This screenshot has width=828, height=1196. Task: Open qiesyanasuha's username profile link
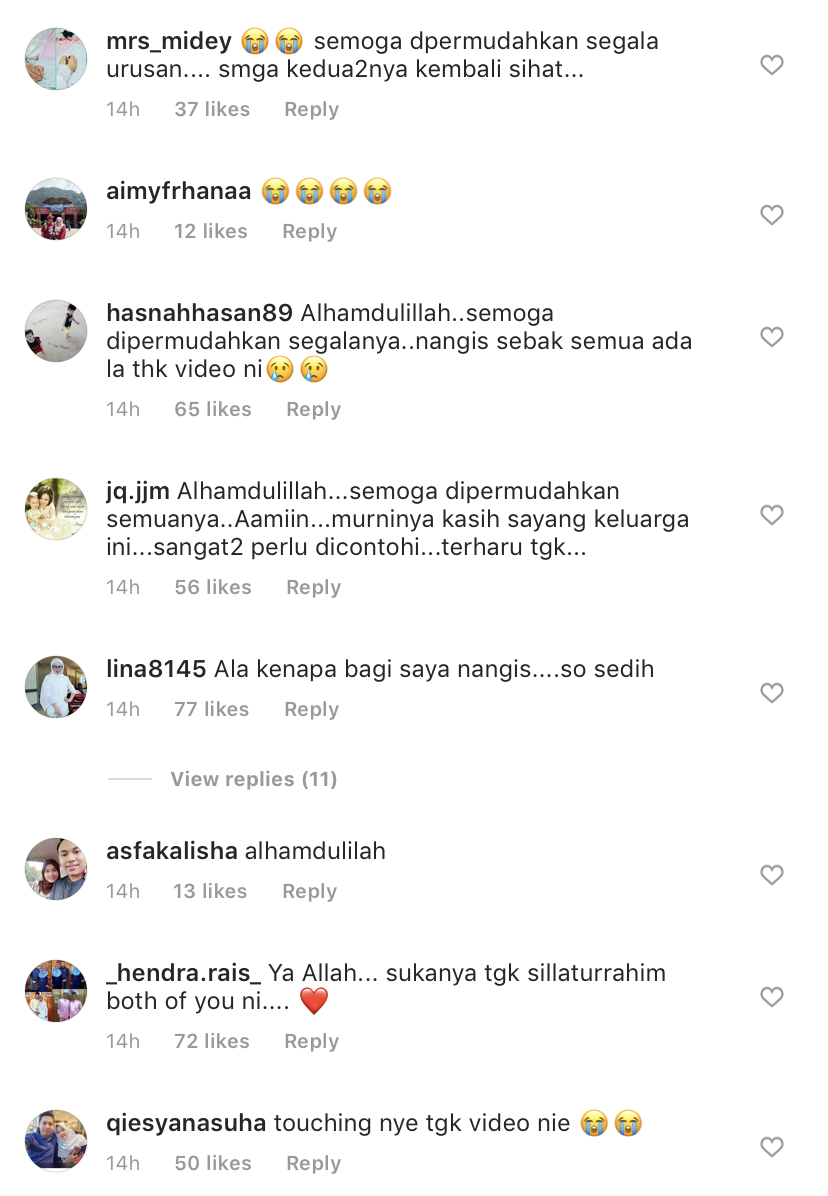click(x=186, y=1123)
